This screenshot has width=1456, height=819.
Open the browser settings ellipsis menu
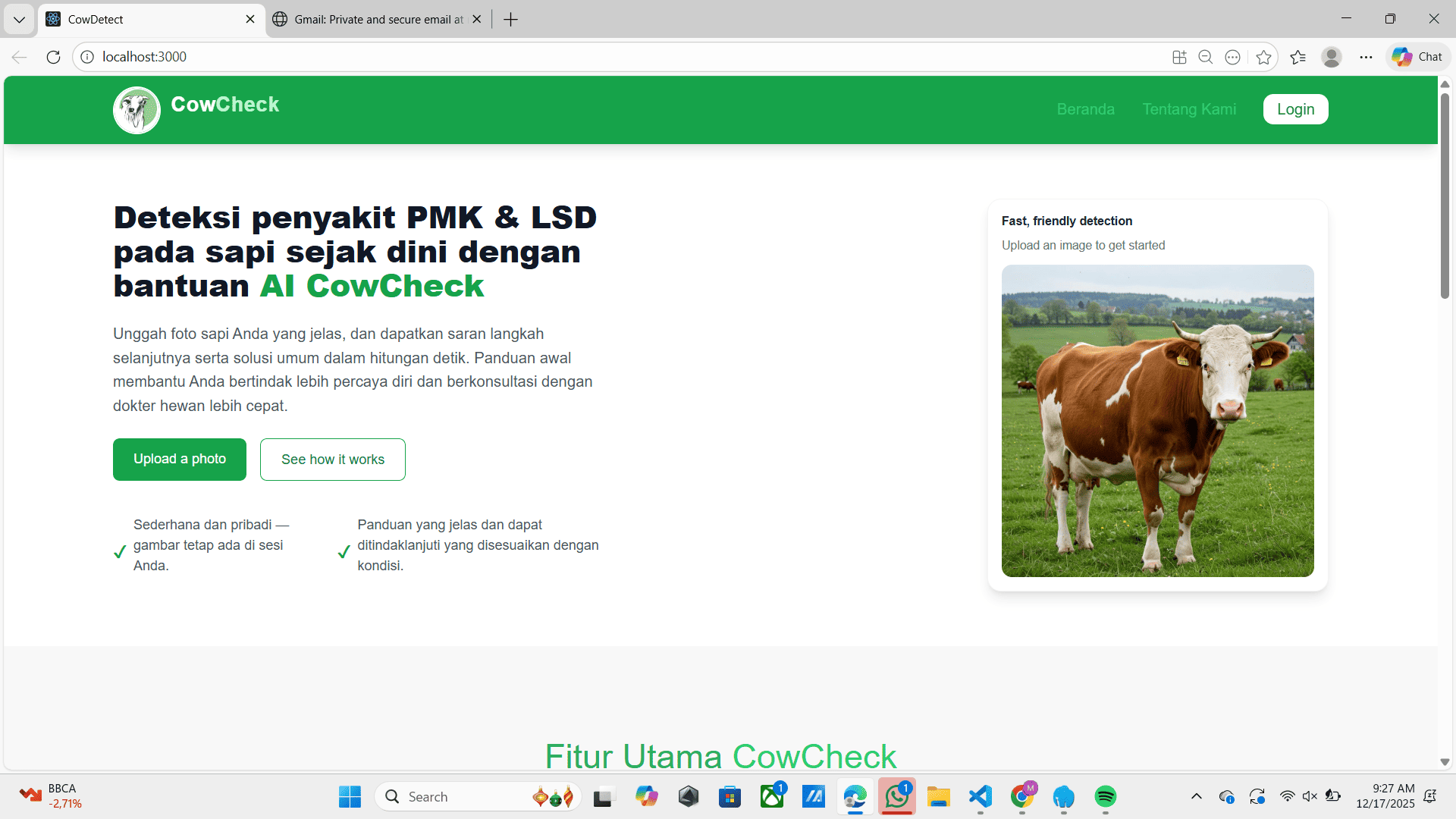click(x=1366, y=57)
